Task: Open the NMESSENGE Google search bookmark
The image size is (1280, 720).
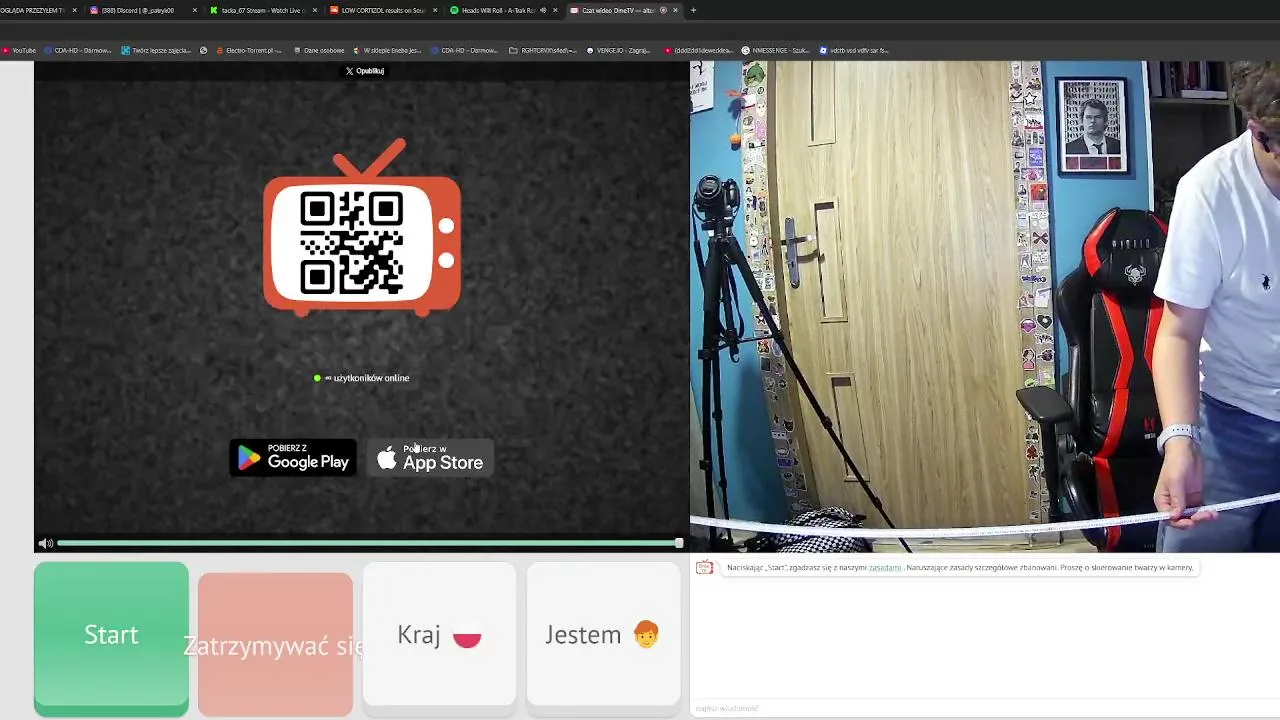Action: coord(776,50)
